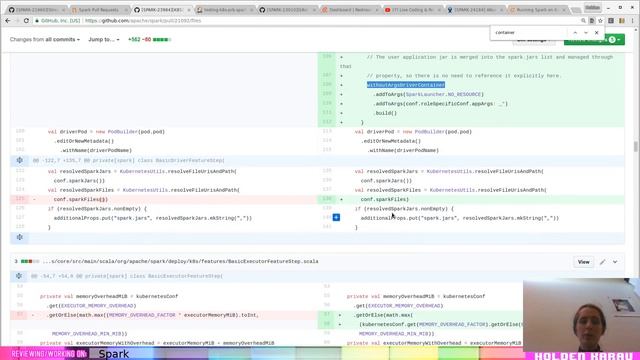
Task: Click the removed line 'conf.sparkFiles())'
Action: coord(81,200)
